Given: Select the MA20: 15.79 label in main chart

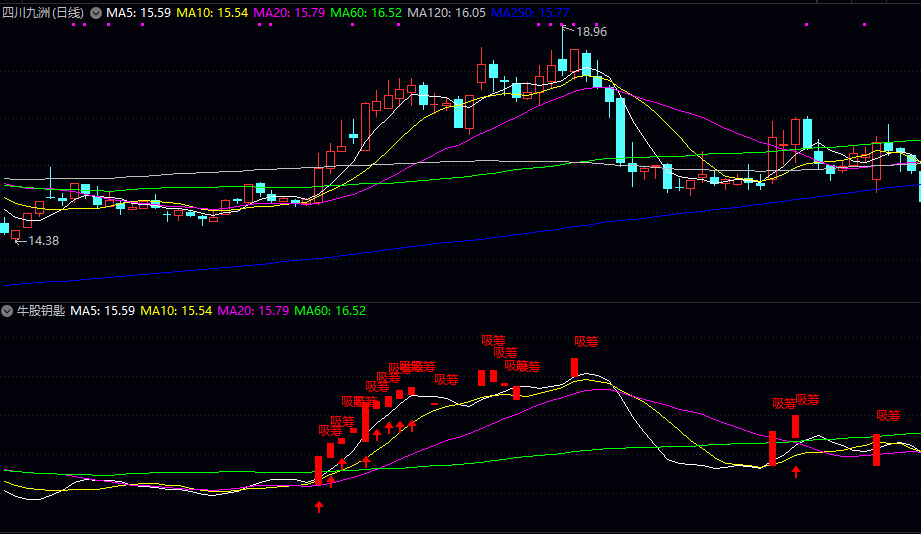Looking at the screenshot, I should 289,12.
